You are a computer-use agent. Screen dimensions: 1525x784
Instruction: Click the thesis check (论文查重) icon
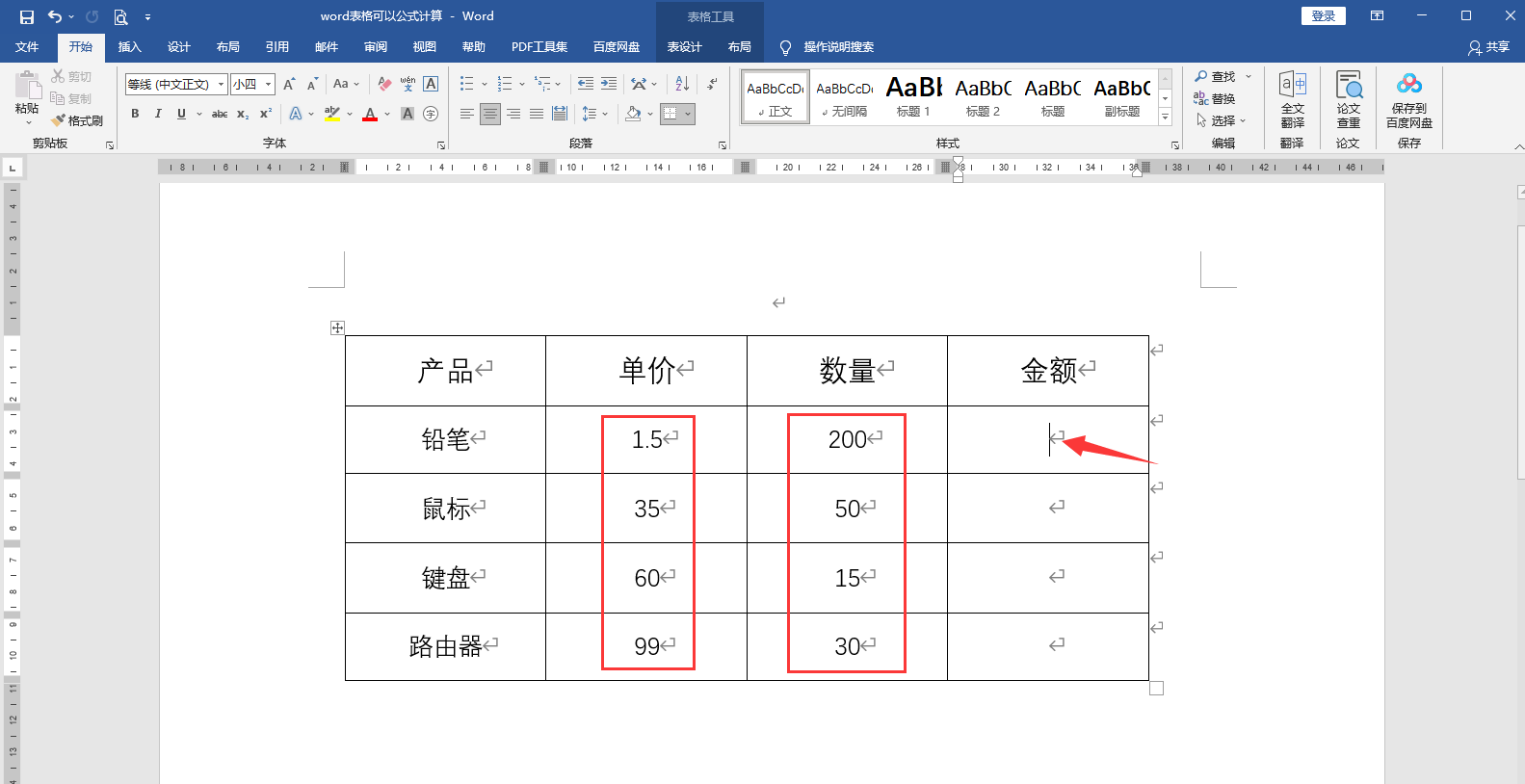pos(1348,99)
